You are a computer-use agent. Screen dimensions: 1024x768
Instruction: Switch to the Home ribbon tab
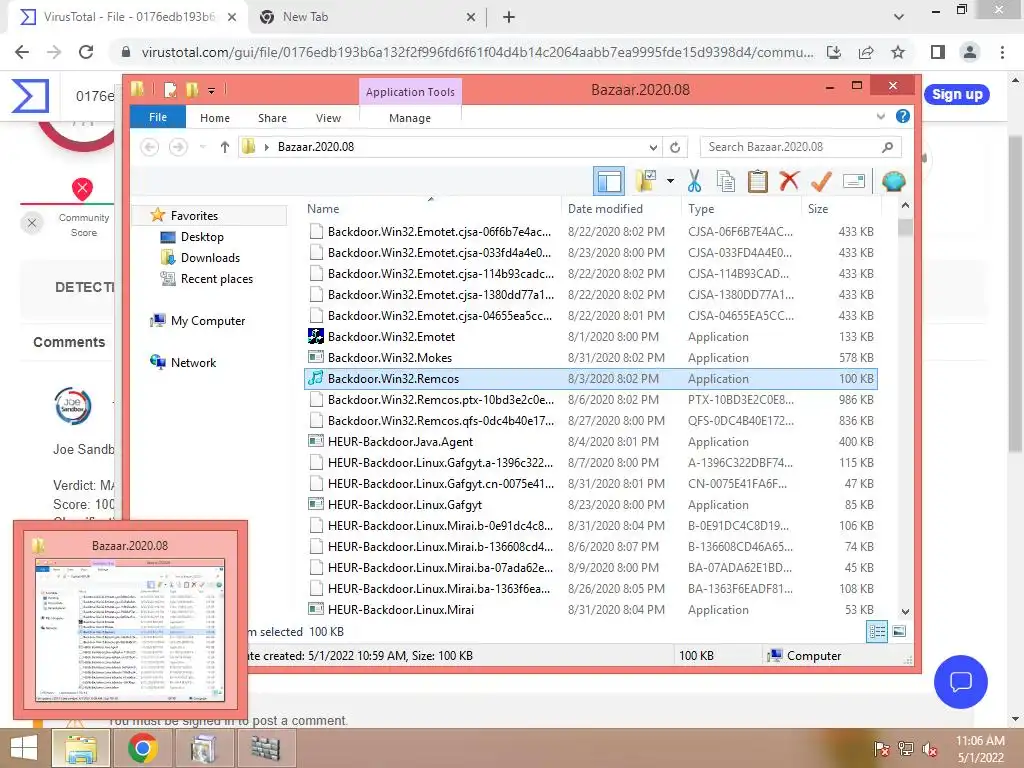pyautogui.click(x=215, y=118)
